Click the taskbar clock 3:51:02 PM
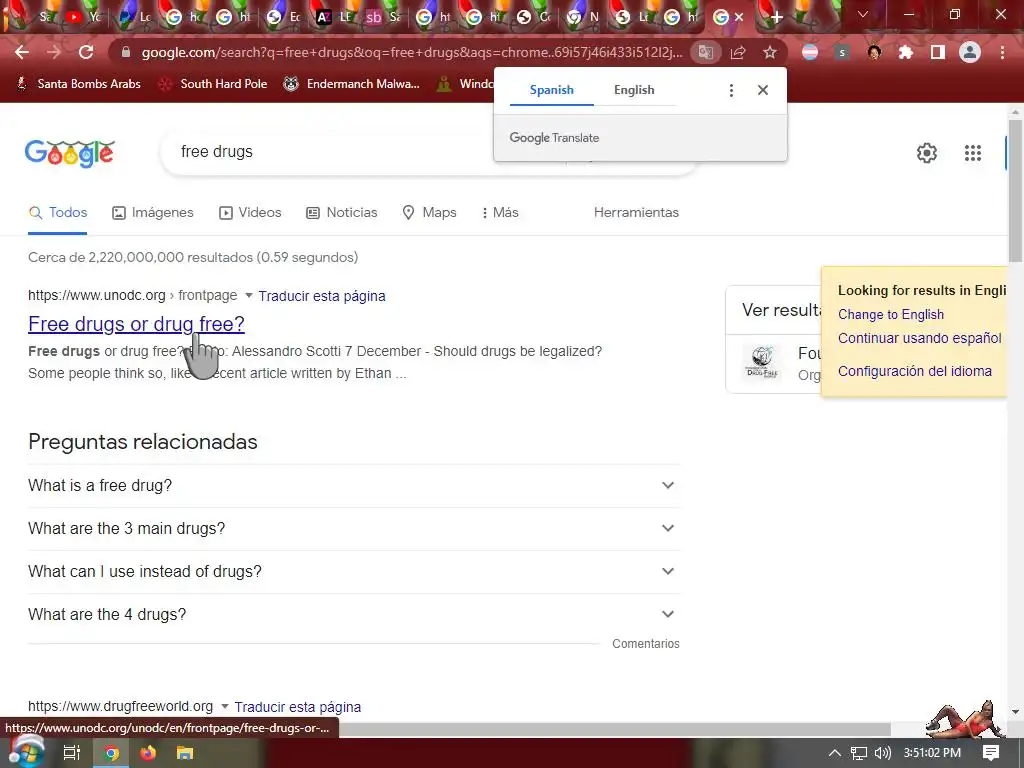 (932, 753)
